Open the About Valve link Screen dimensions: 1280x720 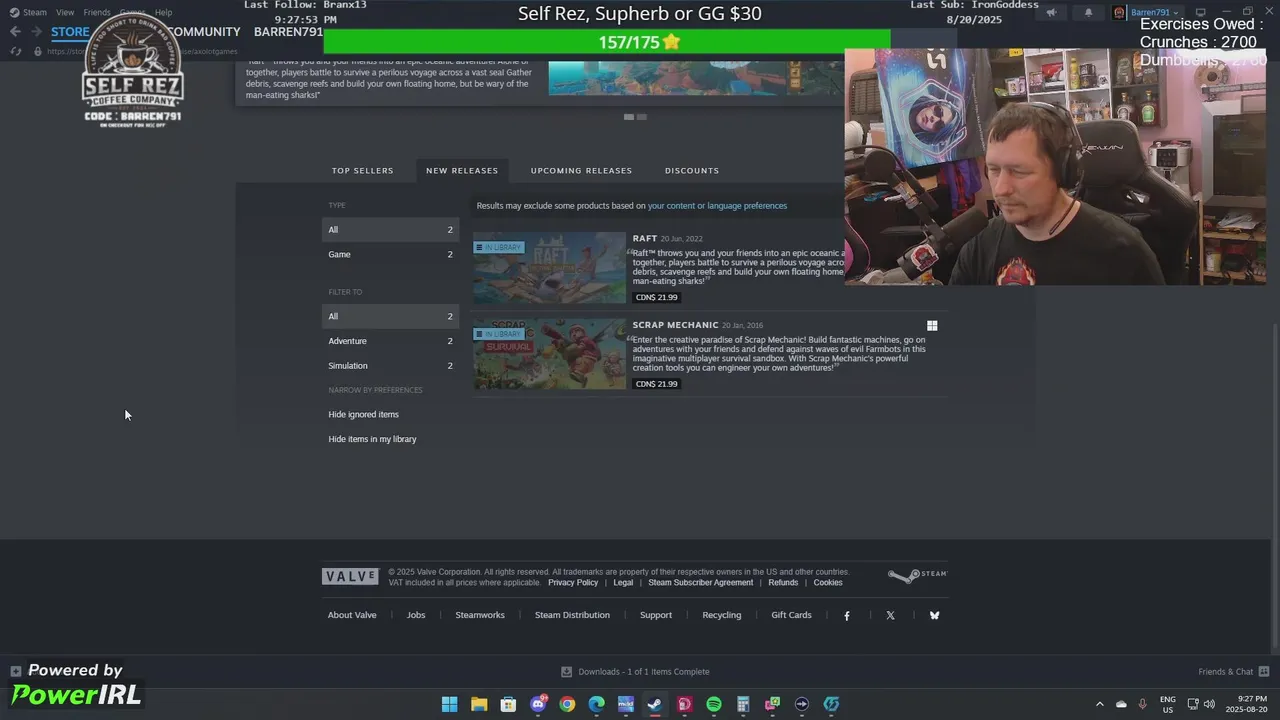(352, 615)
